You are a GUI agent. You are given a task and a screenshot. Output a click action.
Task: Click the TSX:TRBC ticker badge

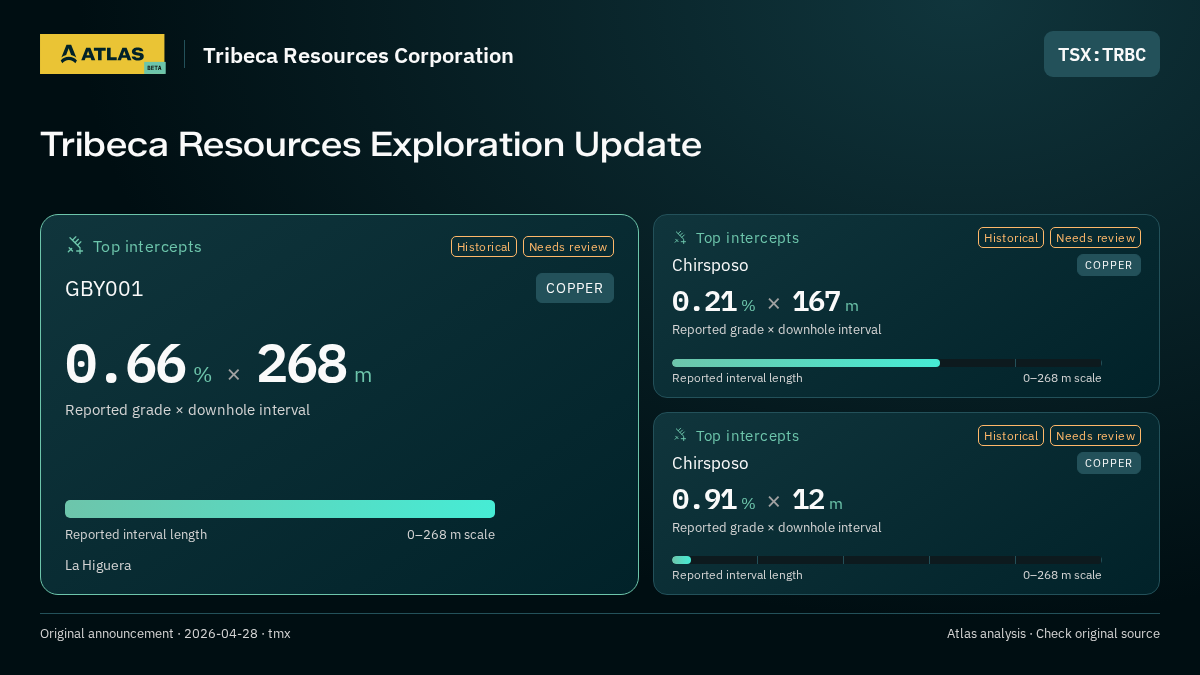pyautogui.click(x=1102, y=54)
